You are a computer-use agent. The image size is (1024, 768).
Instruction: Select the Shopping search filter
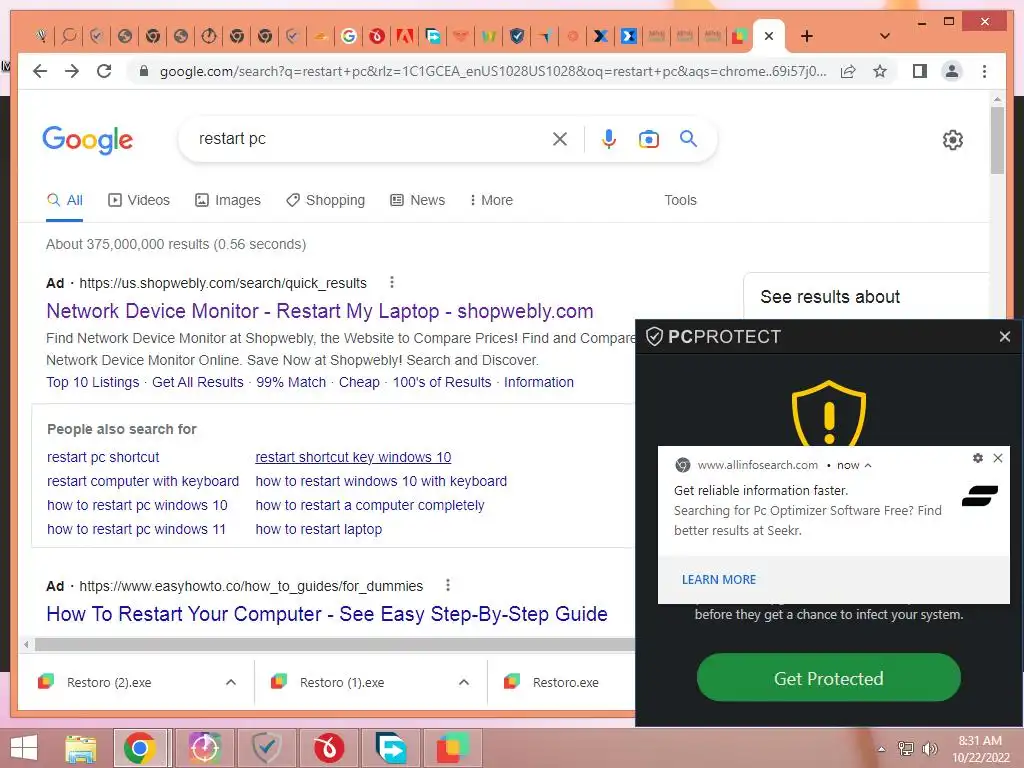(x=325, y=200)
